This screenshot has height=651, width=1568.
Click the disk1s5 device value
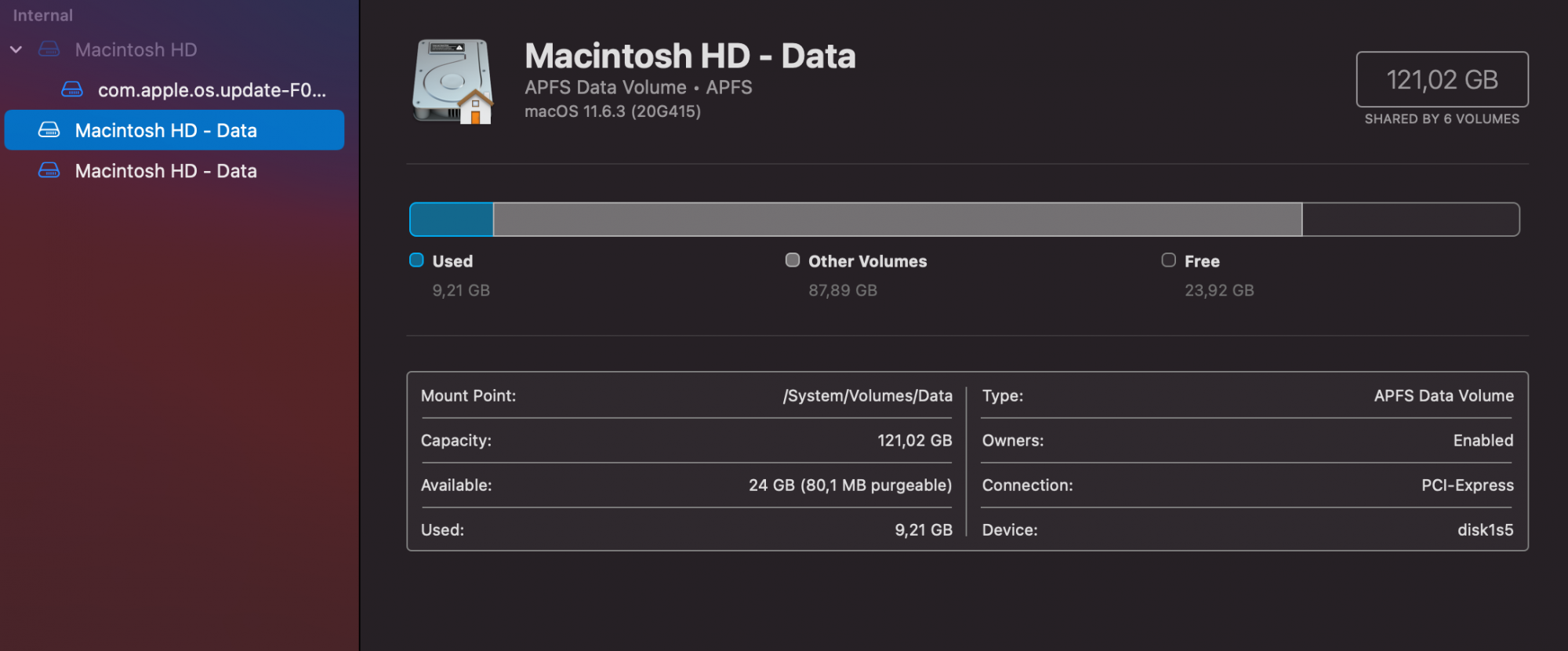point(1485,530)
